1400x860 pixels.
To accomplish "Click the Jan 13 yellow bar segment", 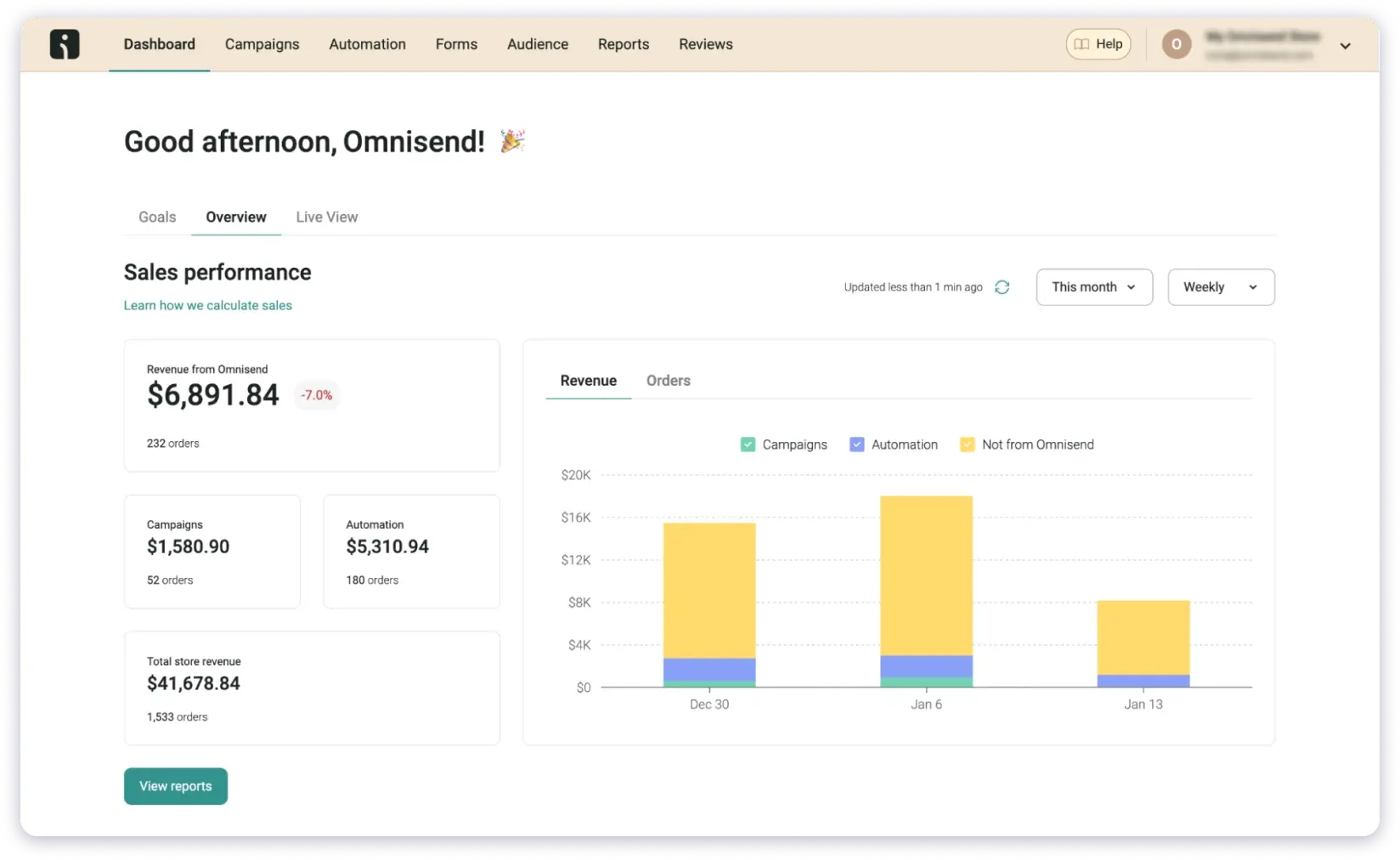I will (x=1143, y=637).
